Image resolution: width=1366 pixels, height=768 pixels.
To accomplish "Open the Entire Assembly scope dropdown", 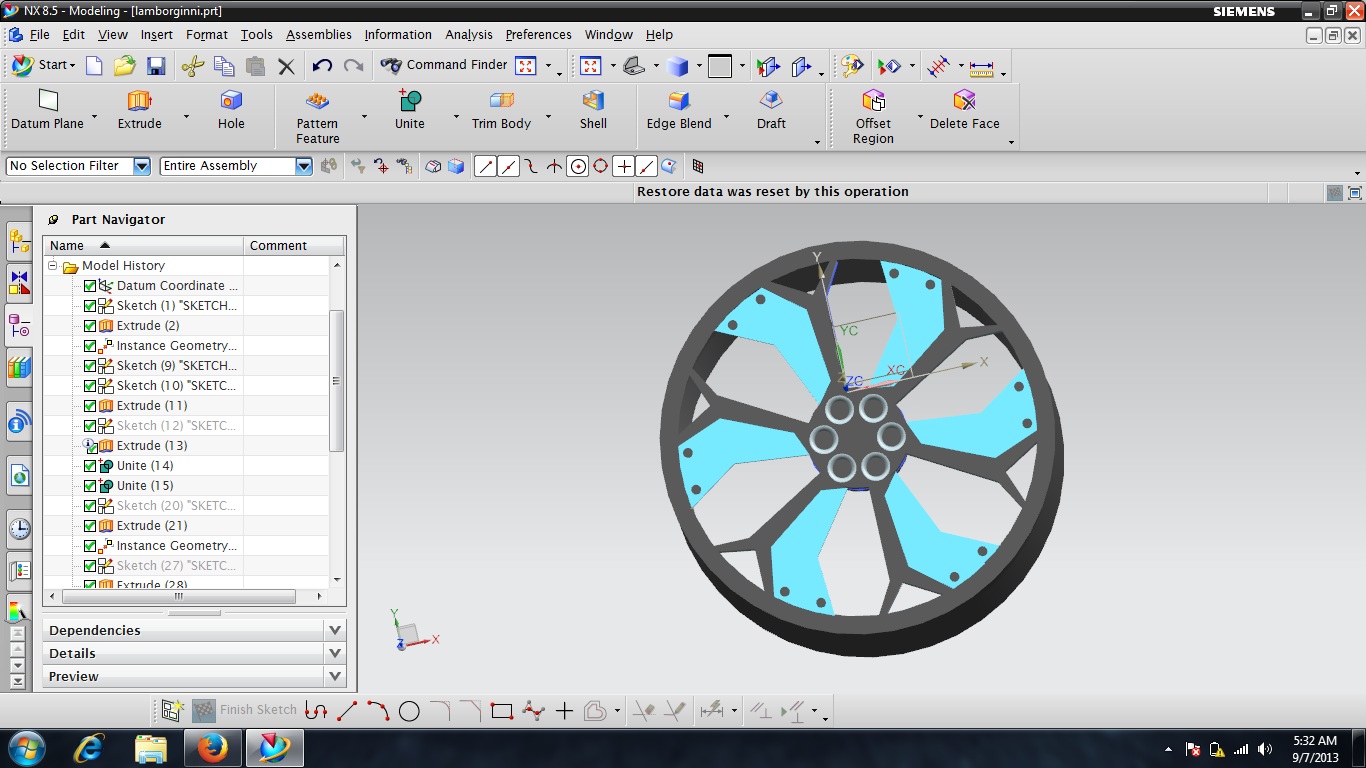I will click(x=304, y=166).
